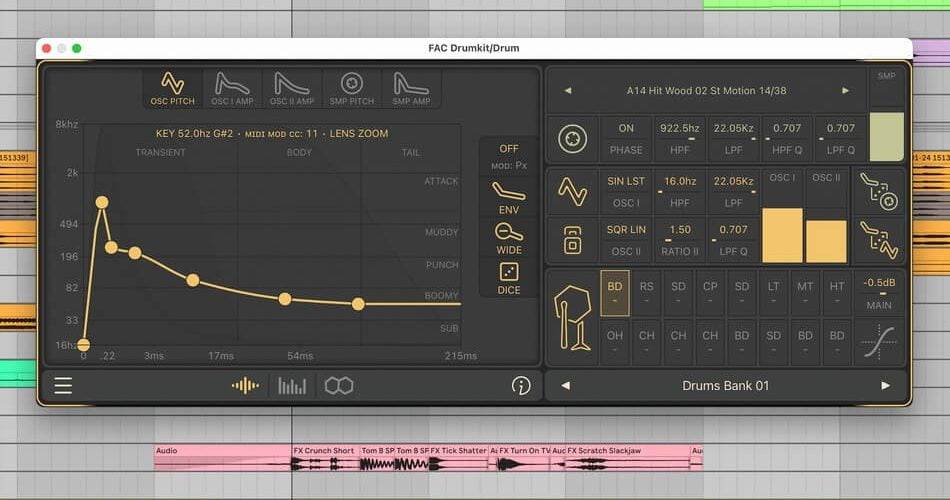Image resolution: width=950 pixels, height=500 pixels.
Task: Click the WIDE zoom magnifier icon
Action: (509, 238)
